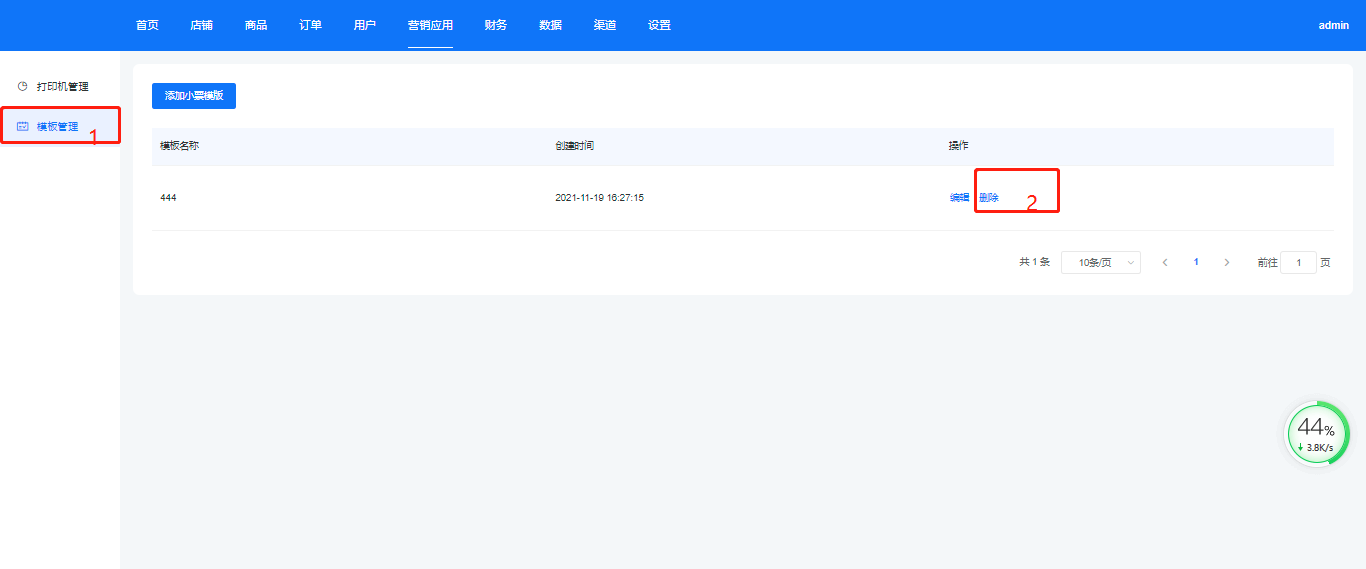Click the 添加小票模版 button
Screen dimensions: 1366x569
(194, 96)
